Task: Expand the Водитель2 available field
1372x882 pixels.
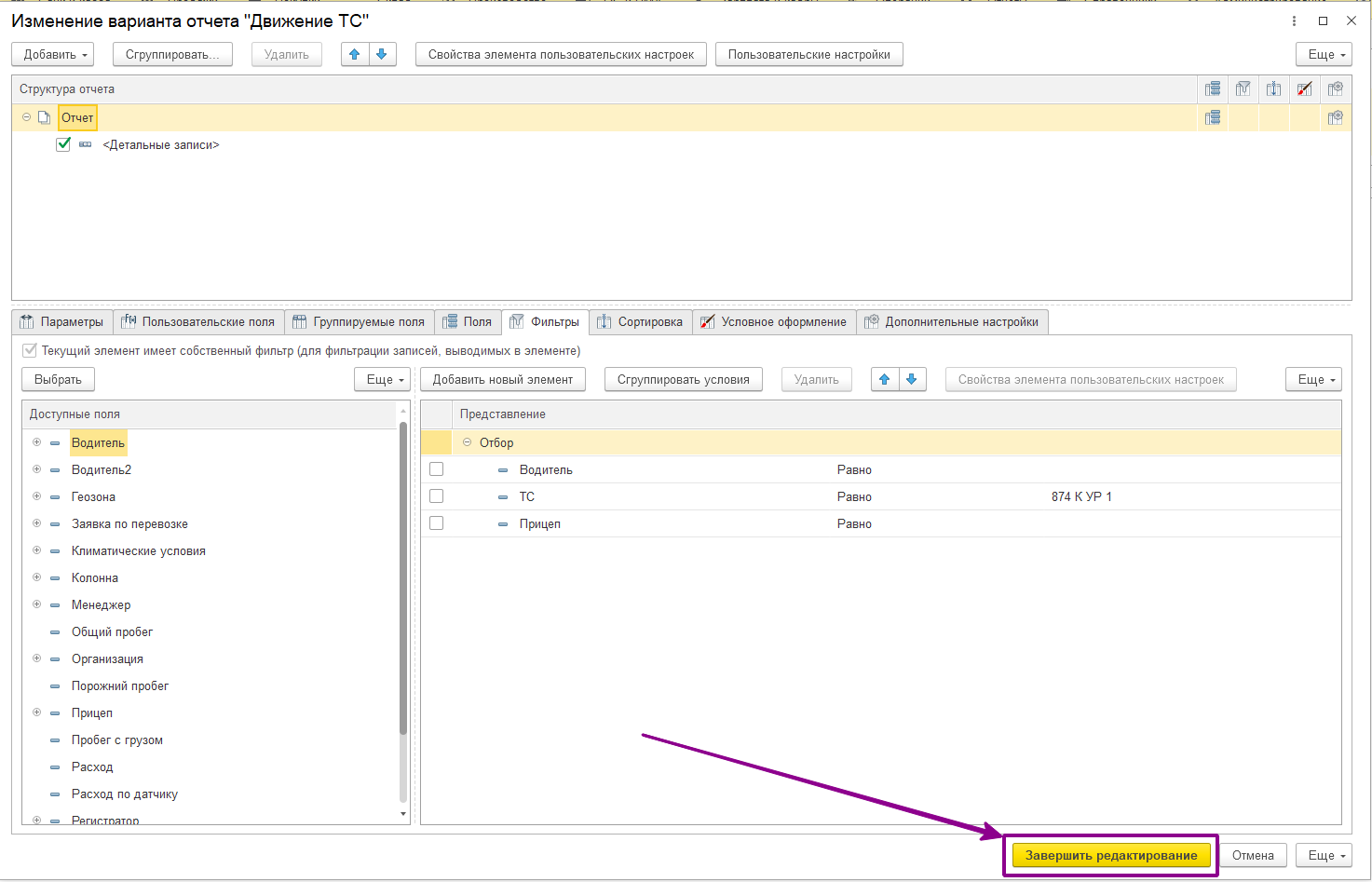Action: tap(36, 469)
